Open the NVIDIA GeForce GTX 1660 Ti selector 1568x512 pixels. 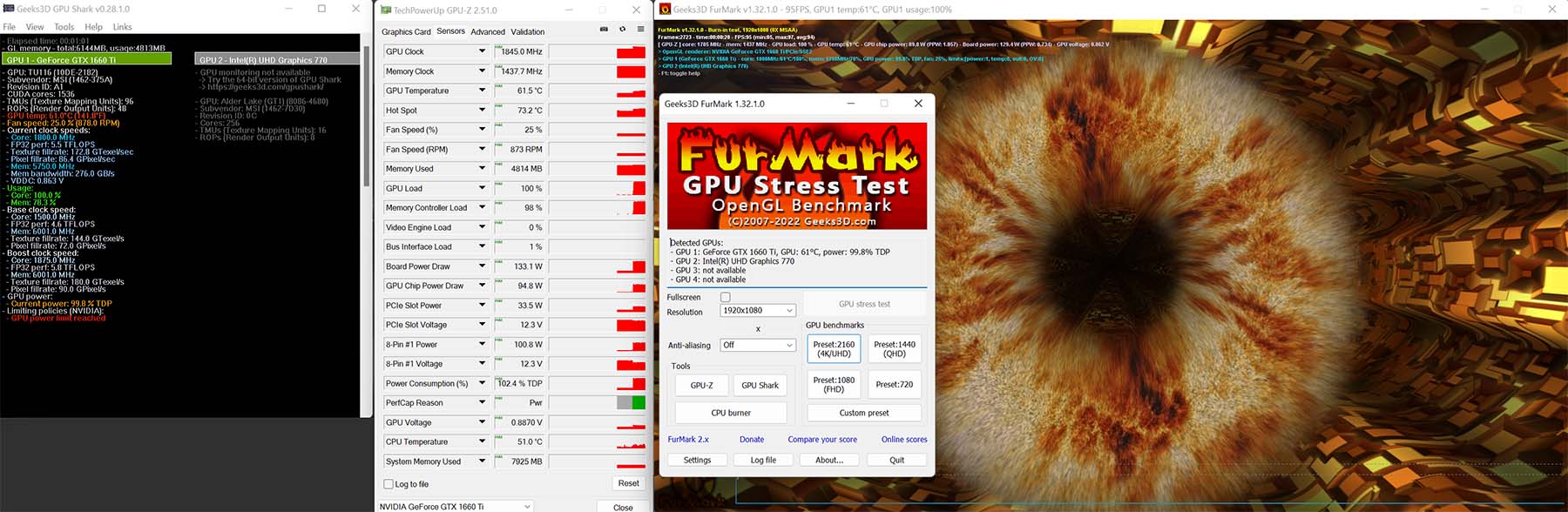tap(456, 507)
